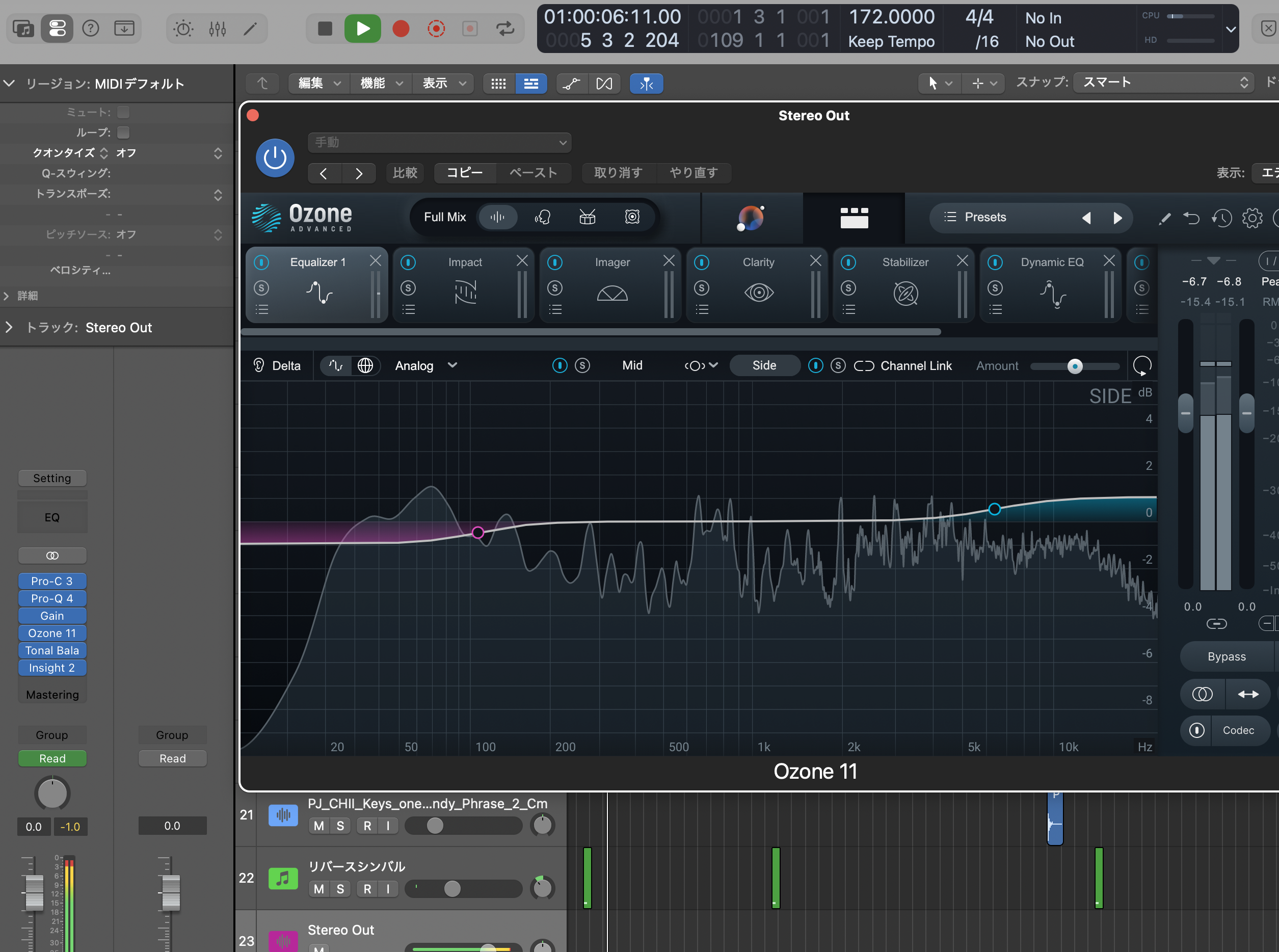Enable the Delta listening button

click(x=277, y=365)
